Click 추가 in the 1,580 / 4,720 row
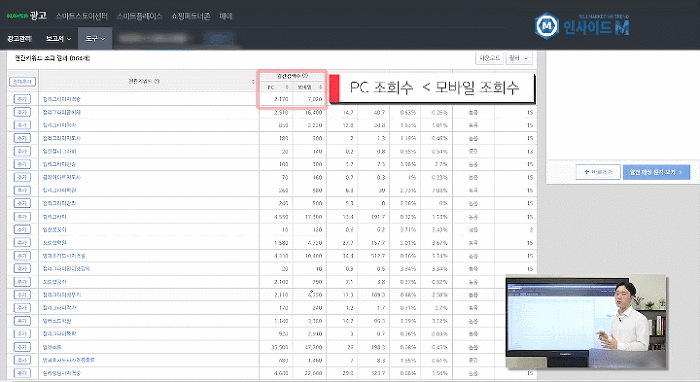700x382 pixels. tap(22, 242)
